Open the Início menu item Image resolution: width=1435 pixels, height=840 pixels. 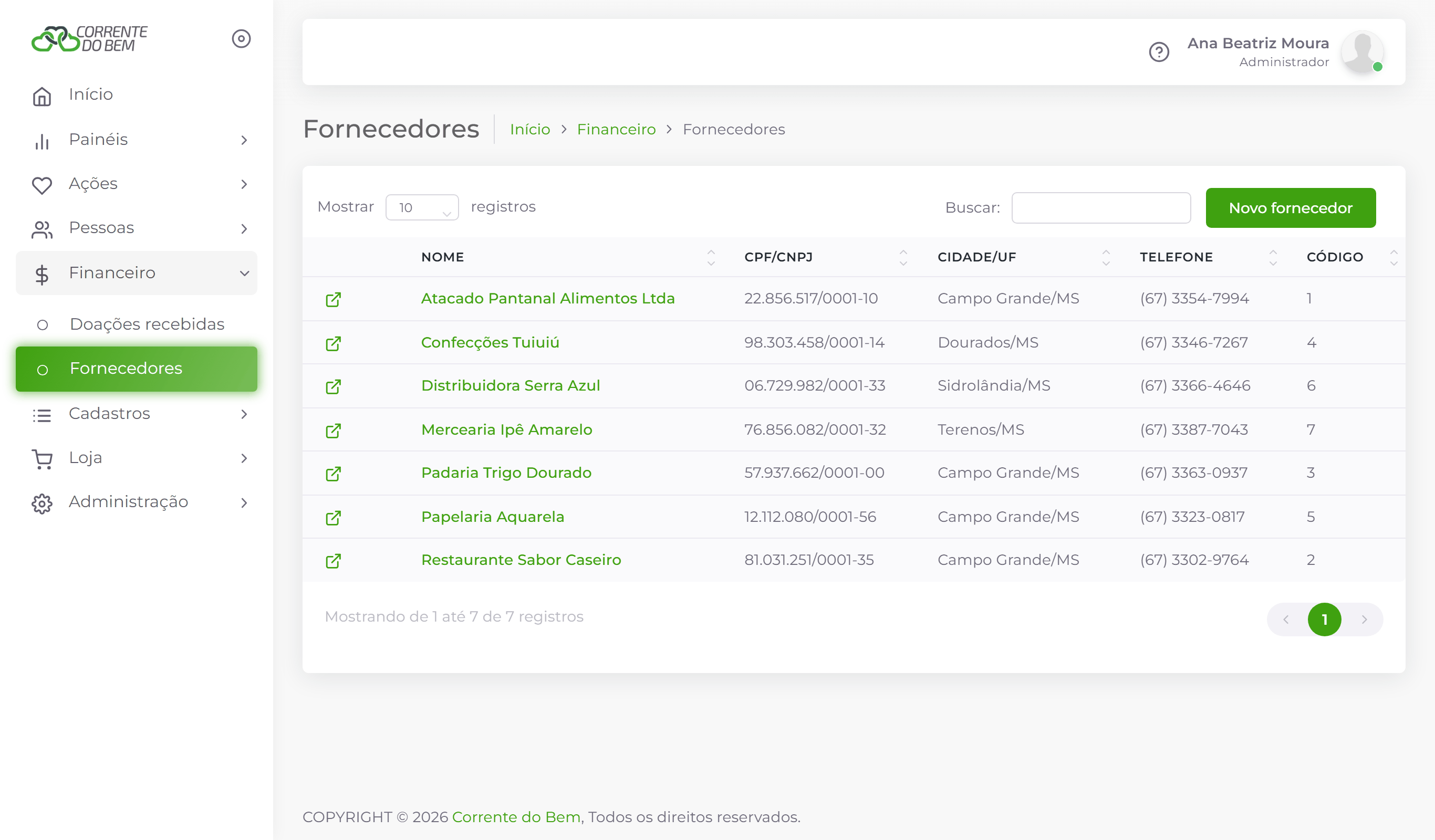(x=137, y=94)
